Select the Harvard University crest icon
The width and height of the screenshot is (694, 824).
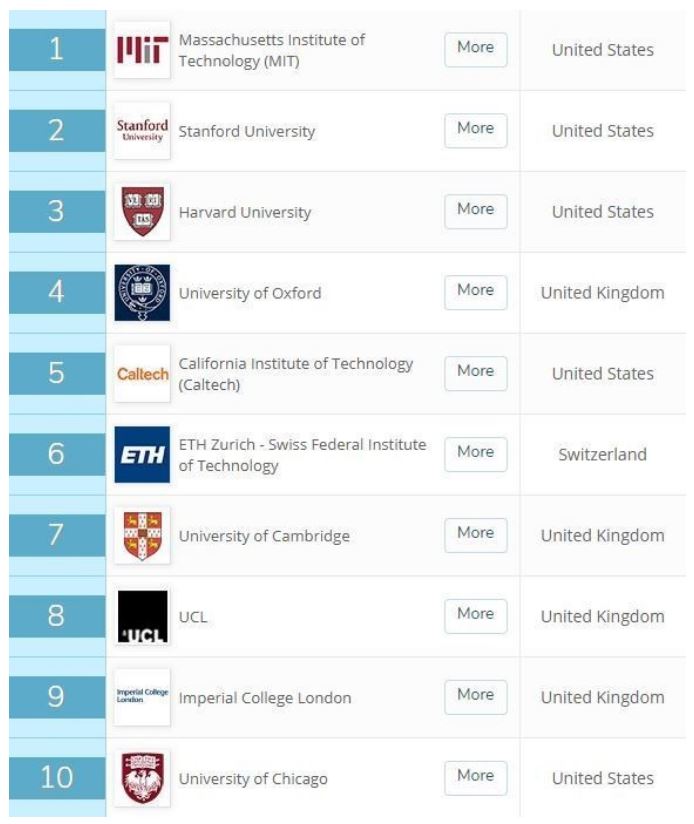tap(142, 212)
